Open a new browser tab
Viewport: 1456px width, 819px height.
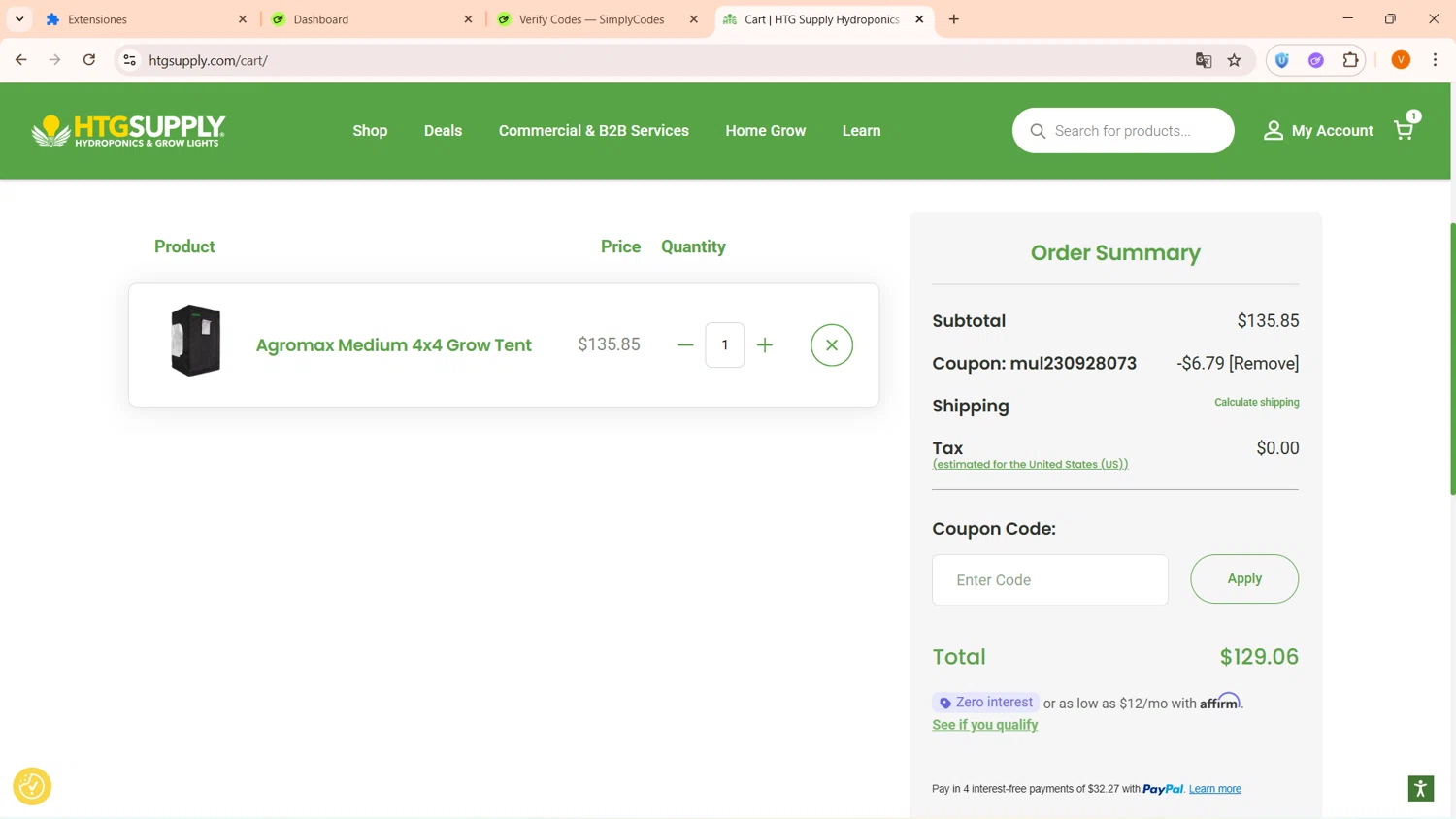(x=954, y=19)
